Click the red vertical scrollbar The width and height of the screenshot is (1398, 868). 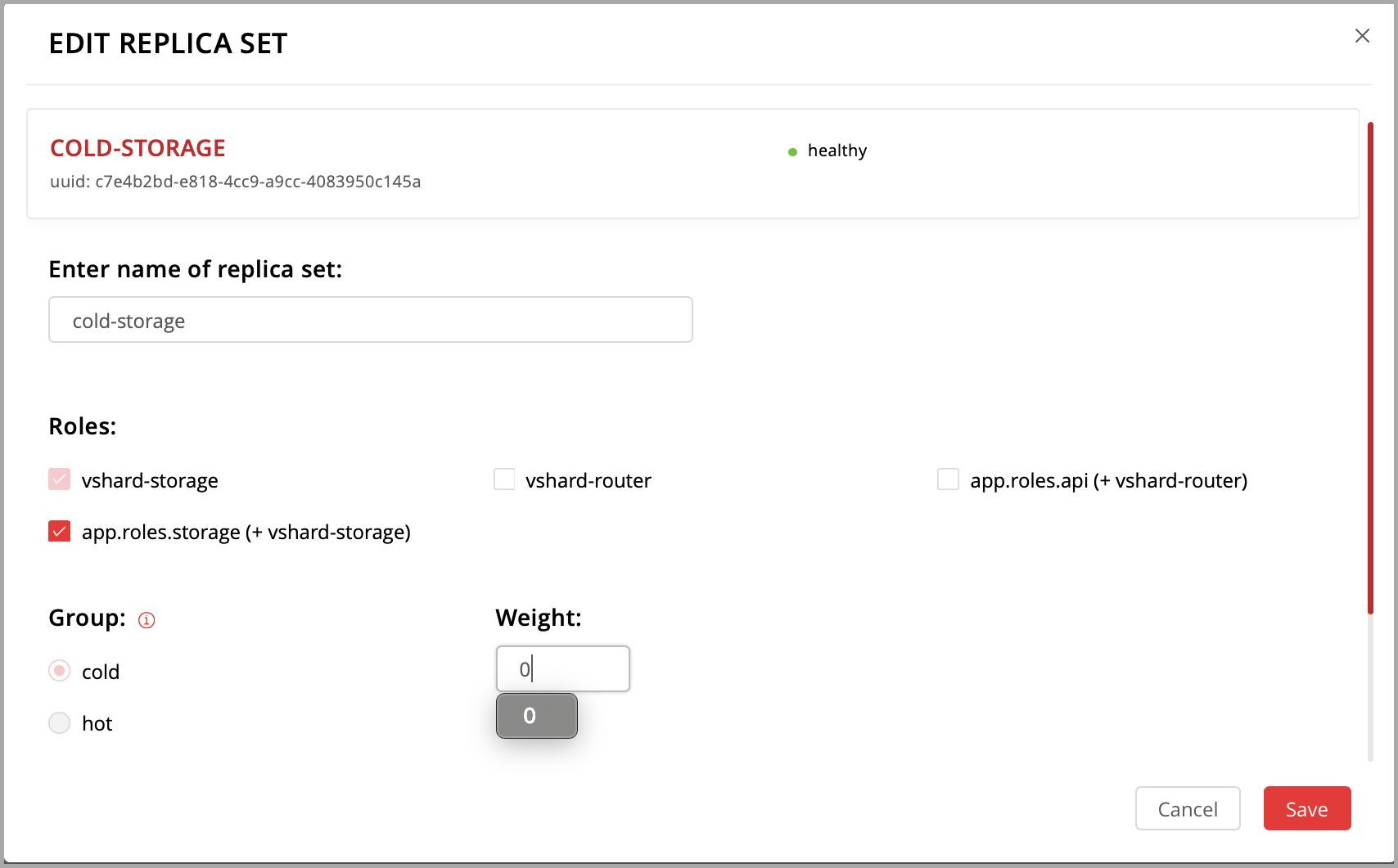[1370, 368]
